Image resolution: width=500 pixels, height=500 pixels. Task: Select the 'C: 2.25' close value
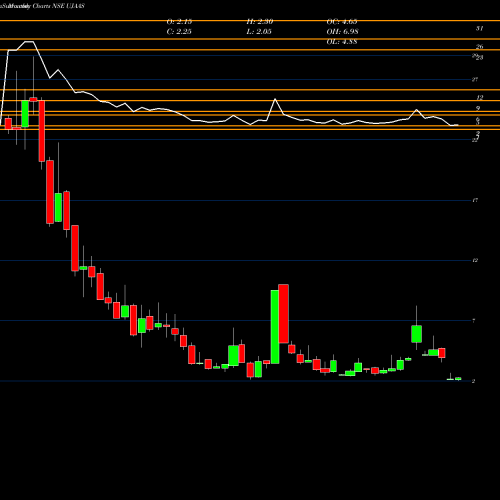[x=179, y=32]
